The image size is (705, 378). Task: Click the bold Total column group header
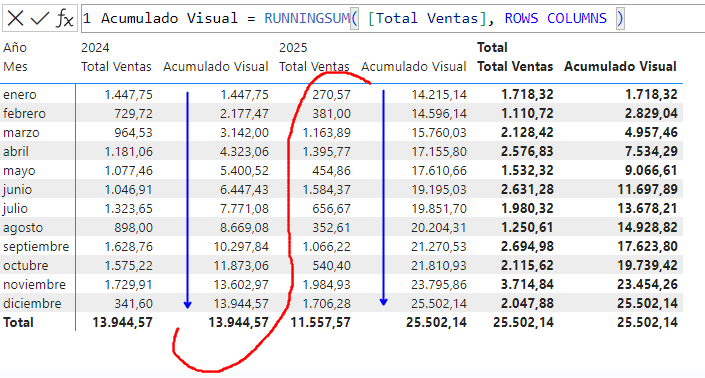[x=492, y=48]
